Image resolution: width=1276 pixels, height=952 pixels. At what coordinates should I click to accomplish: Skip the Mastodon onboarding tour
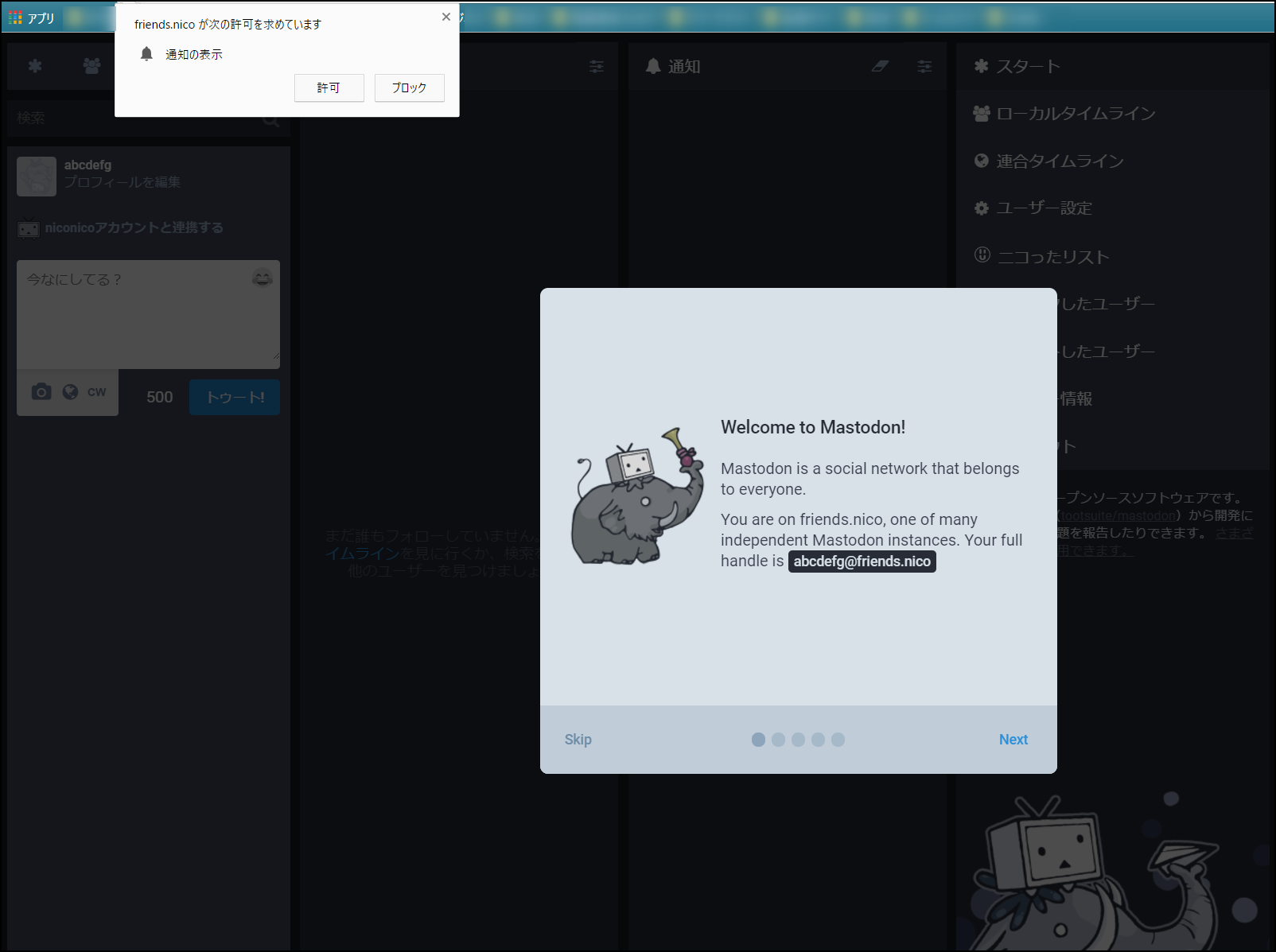pyautogui.click(x=578, y=740)
